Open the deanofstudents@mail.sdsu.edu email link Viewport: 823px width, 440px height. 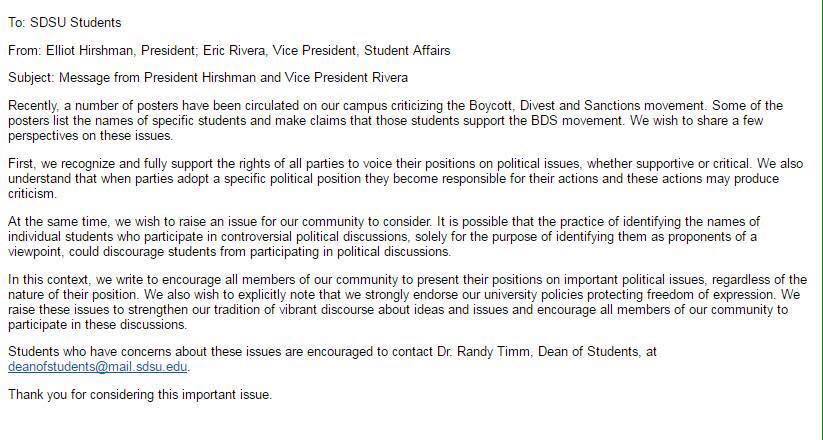pyautogui.click(x=98, y=366)
